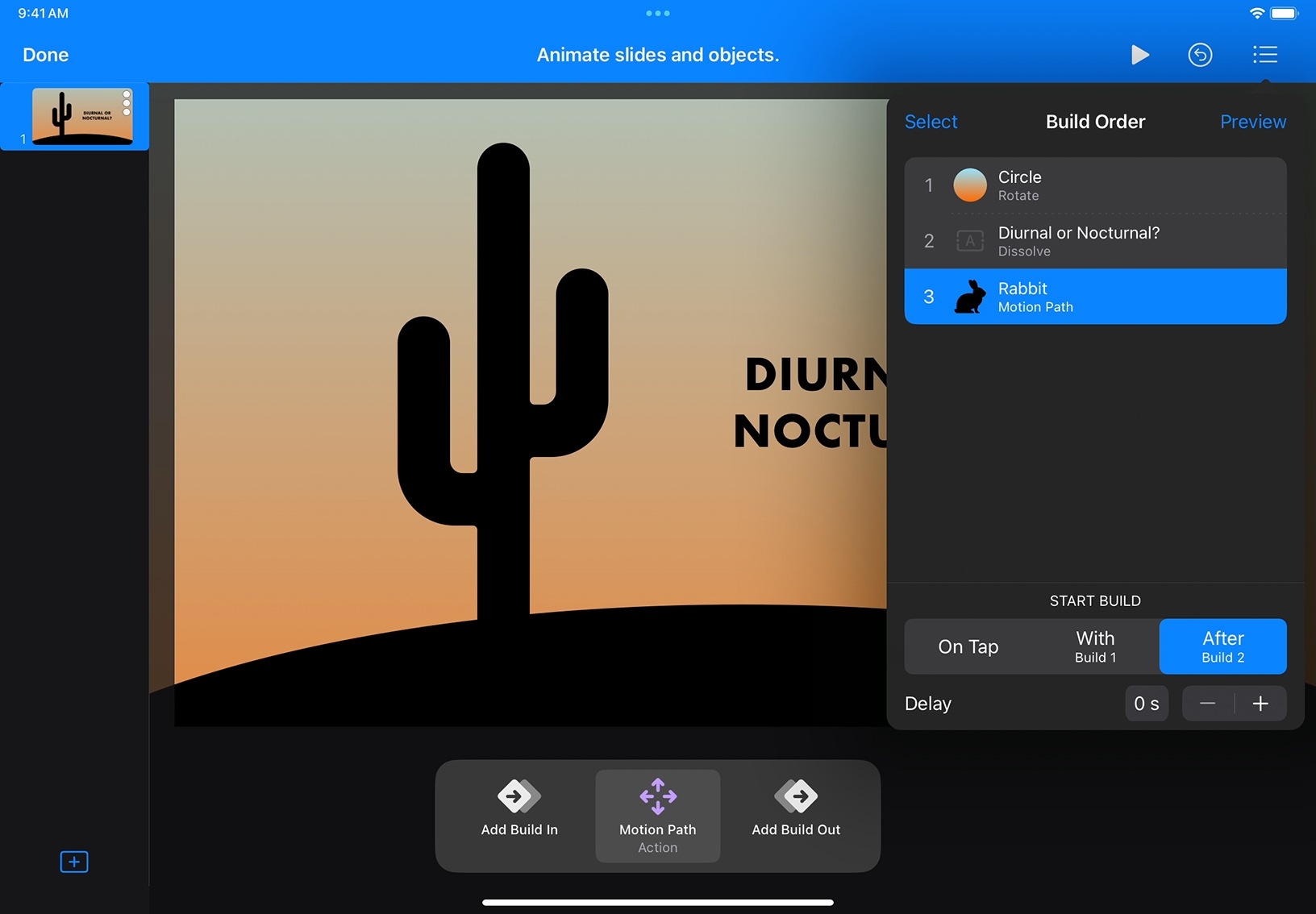Tap the undo icon in toolbar

pos(1200,55)
